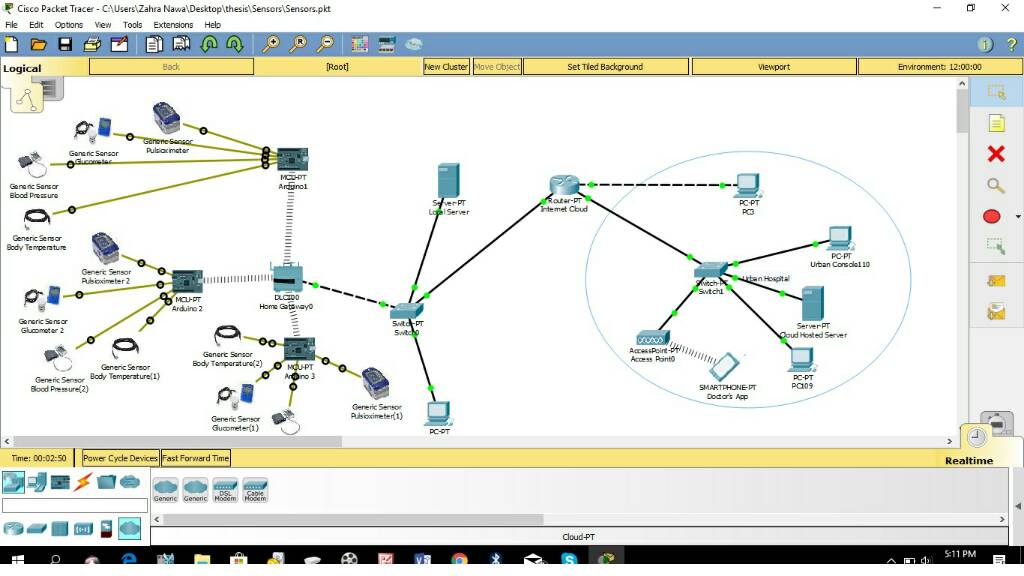Click the Undo green arrow
This screenshot has width=1024, height=576.
[x=209, y=44]
